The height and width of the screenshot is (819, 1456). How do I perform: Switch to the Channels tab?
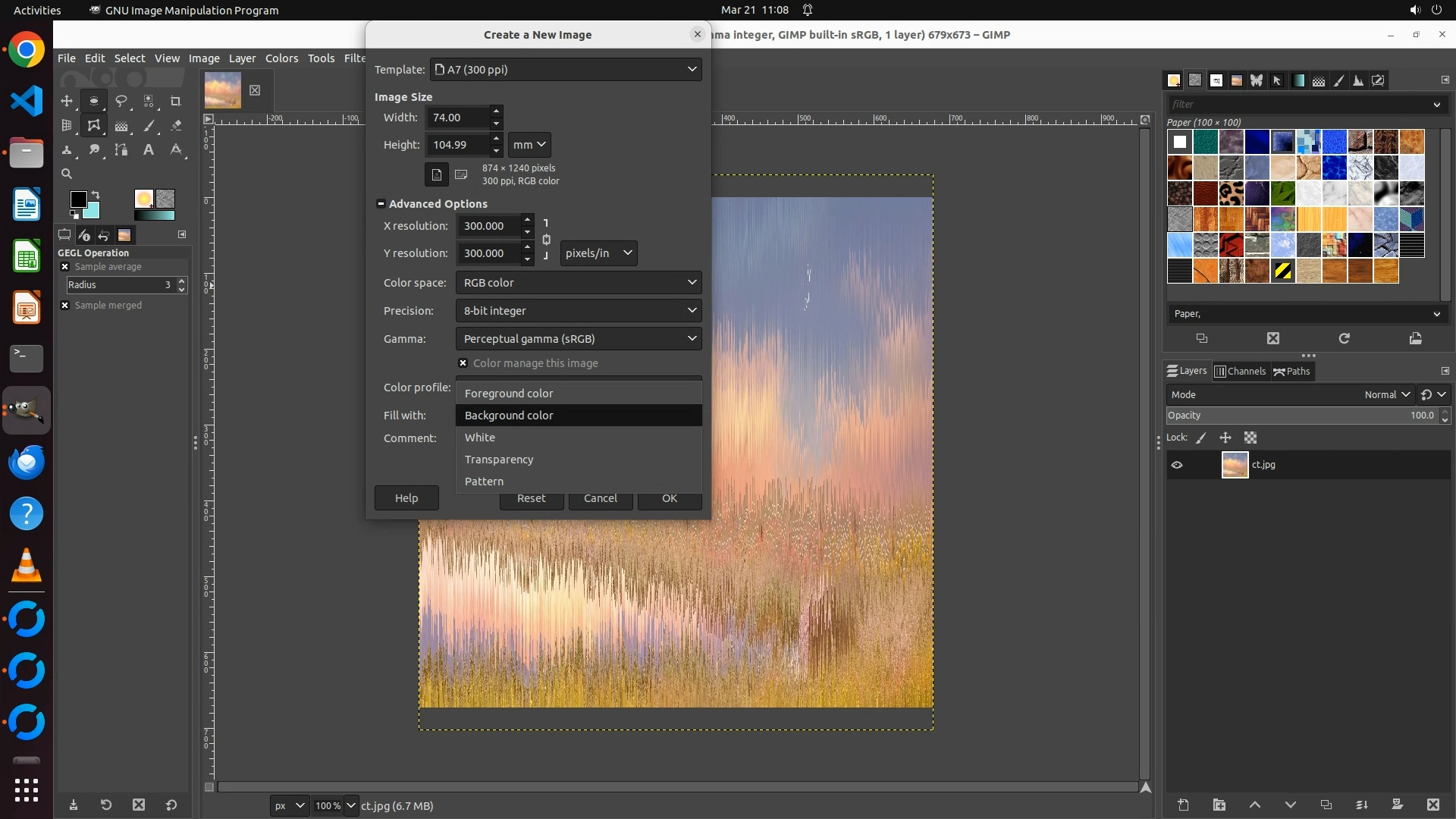pos(1241,371)
